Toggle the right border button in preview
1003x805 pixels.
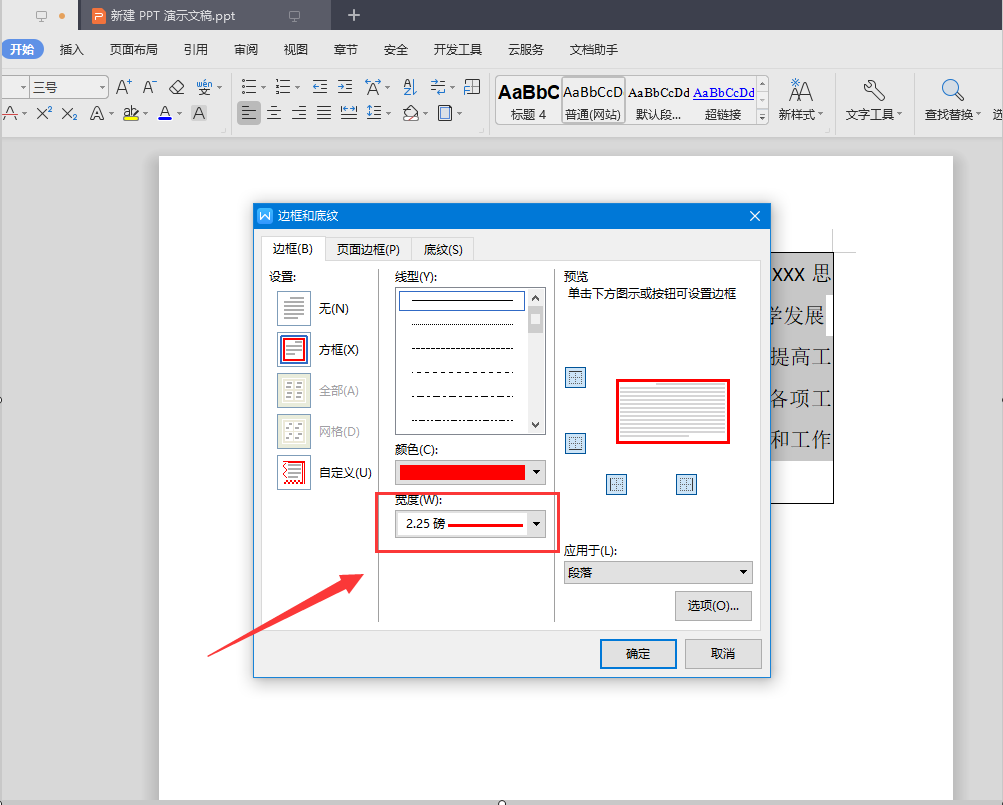click(x=686, y=484)
